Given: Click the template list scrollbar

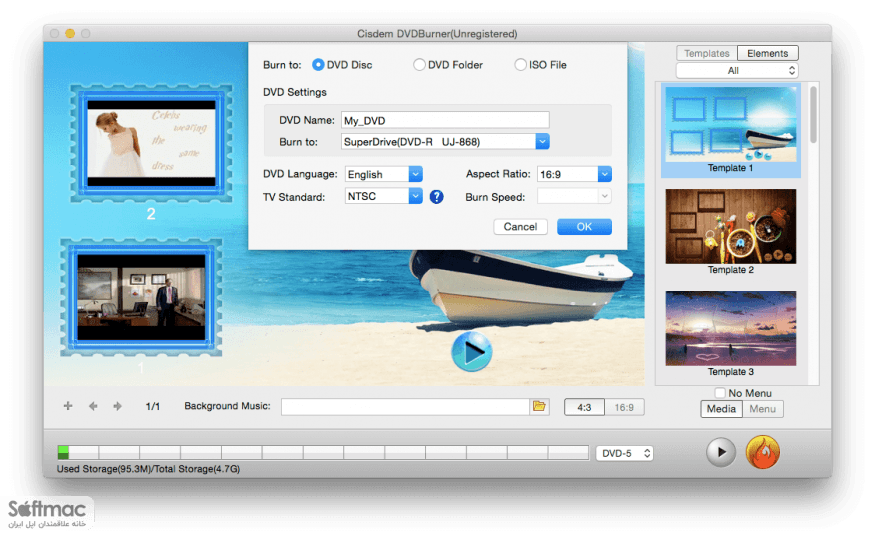Looking at the screenshot, I should [814, 114].
